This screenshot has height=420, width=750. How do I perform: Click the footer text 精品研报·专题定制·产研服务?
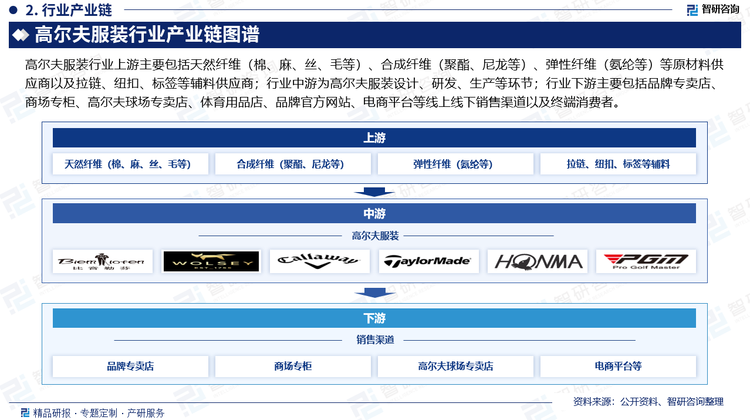pyautogui.click(x=99, y=413)
